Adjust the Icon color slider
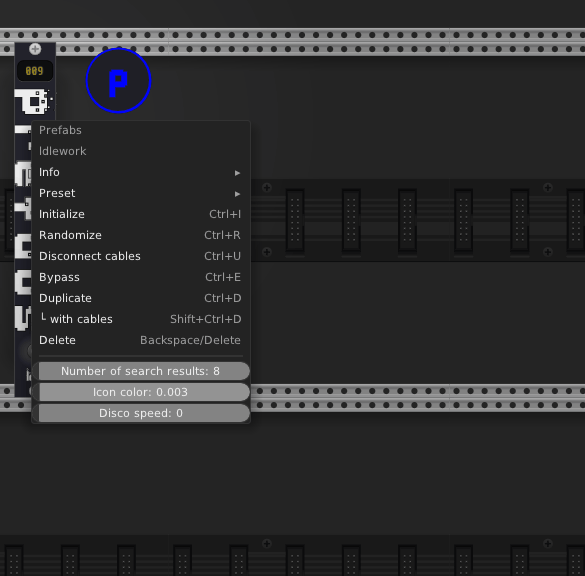 pos(141,392)
